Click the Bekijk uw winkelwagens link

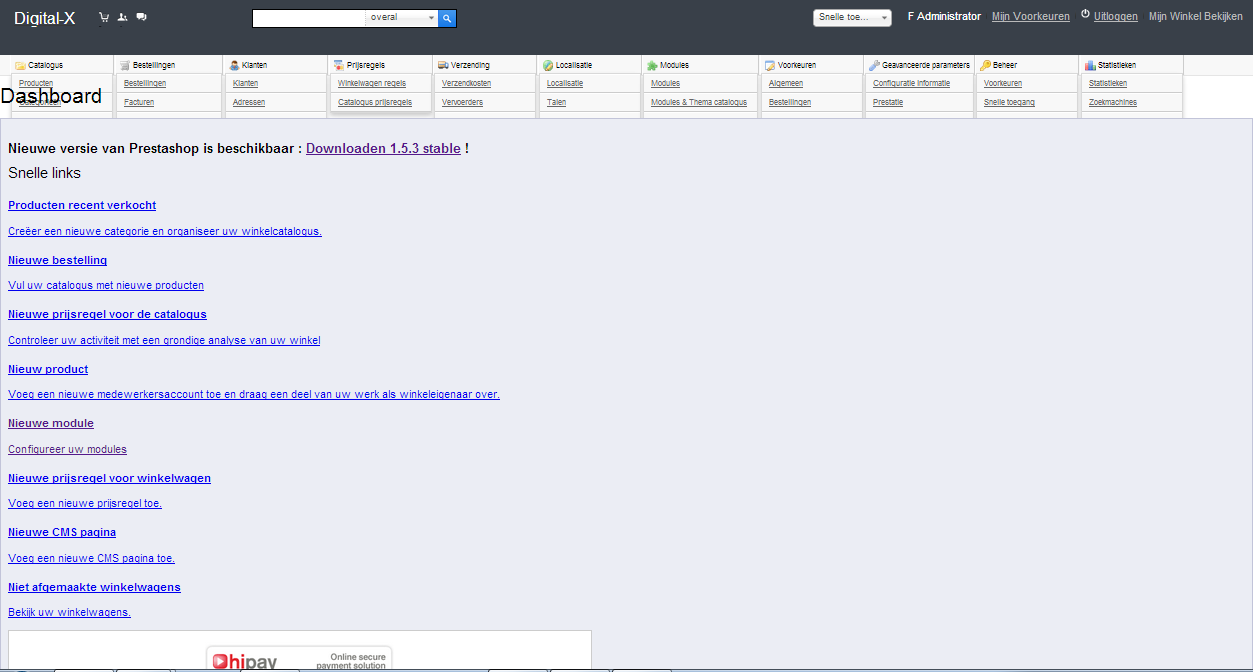tap(69, 612)
